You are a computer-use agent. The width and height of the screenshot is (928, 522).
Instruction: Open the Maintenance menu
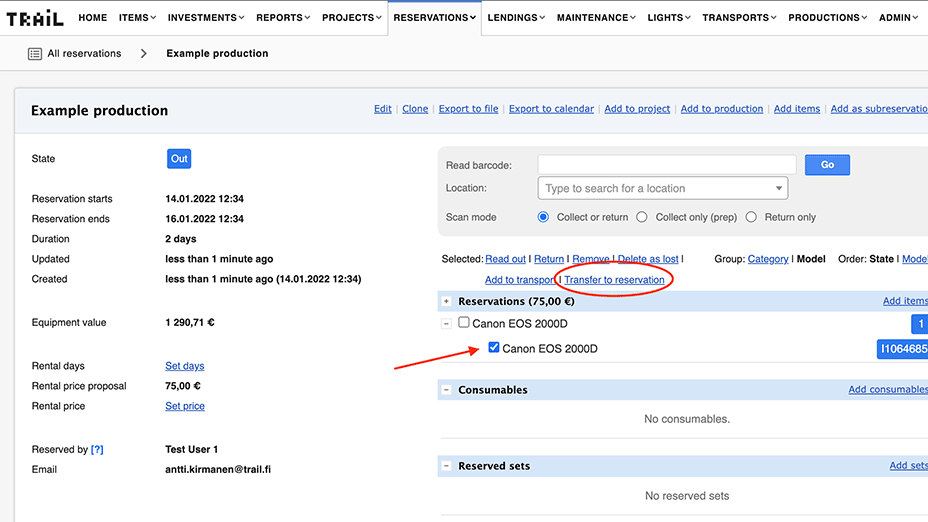click(596, 18)
